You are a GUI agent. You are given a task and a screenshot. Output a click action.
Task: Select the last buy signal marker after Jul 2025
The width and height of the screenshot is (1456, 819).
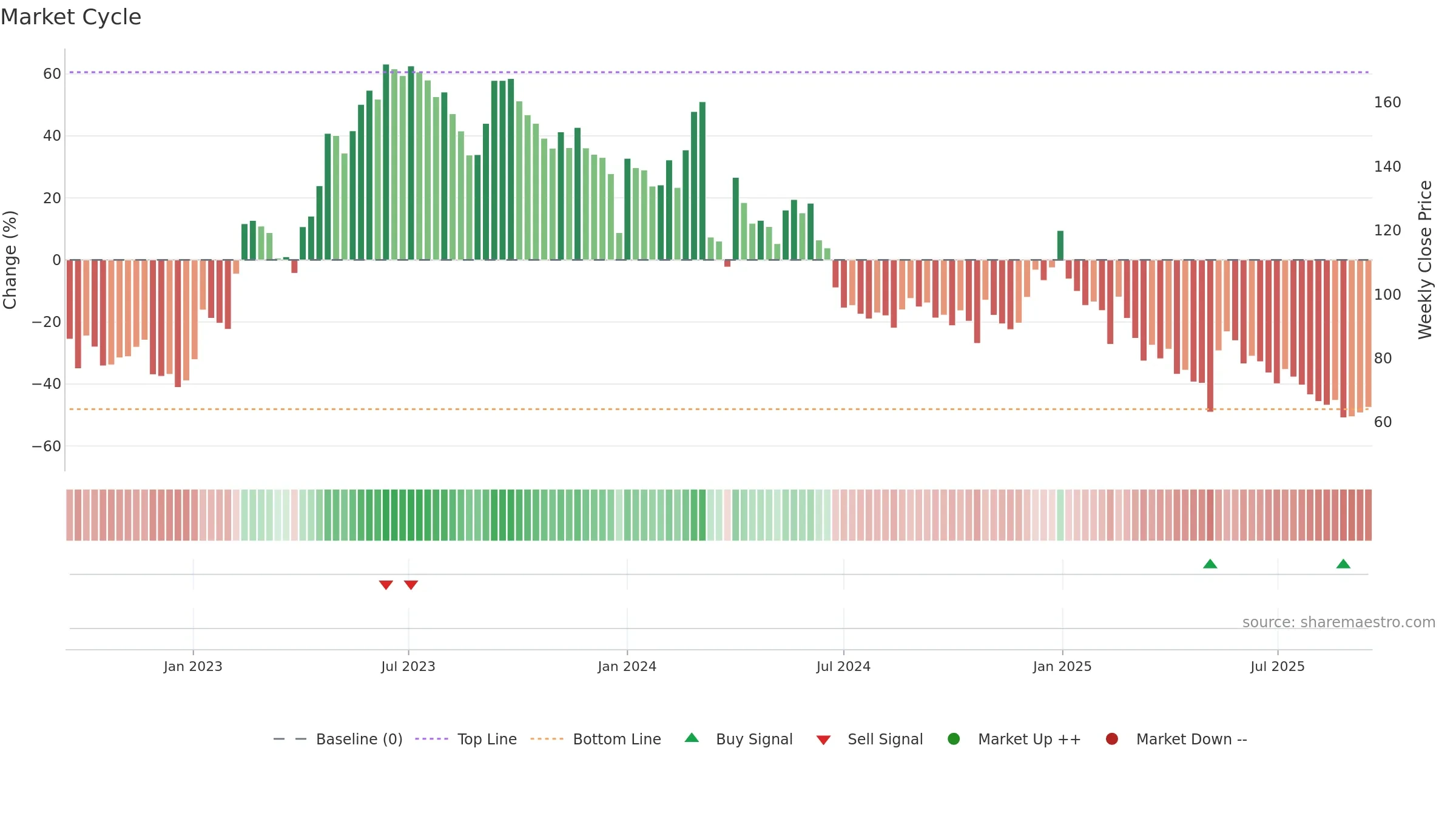click(x=1343, y=564)
